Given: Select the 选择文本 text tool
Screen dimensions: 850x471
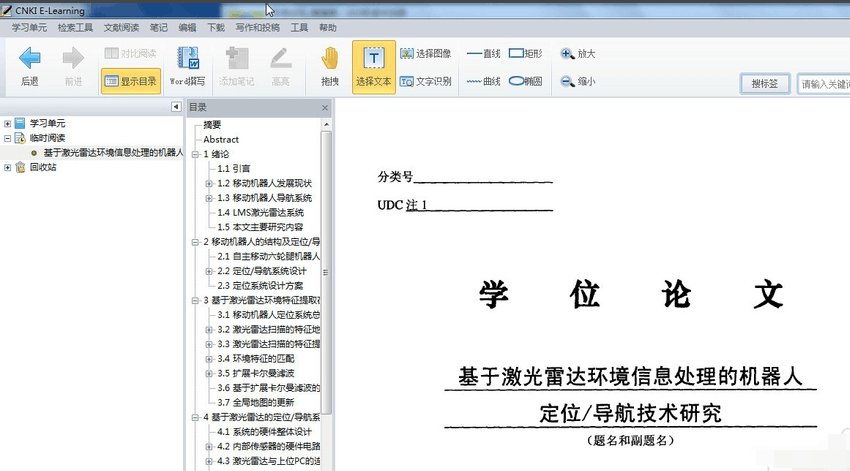Looking at the screenshot, I should click(x=374, y=67).
